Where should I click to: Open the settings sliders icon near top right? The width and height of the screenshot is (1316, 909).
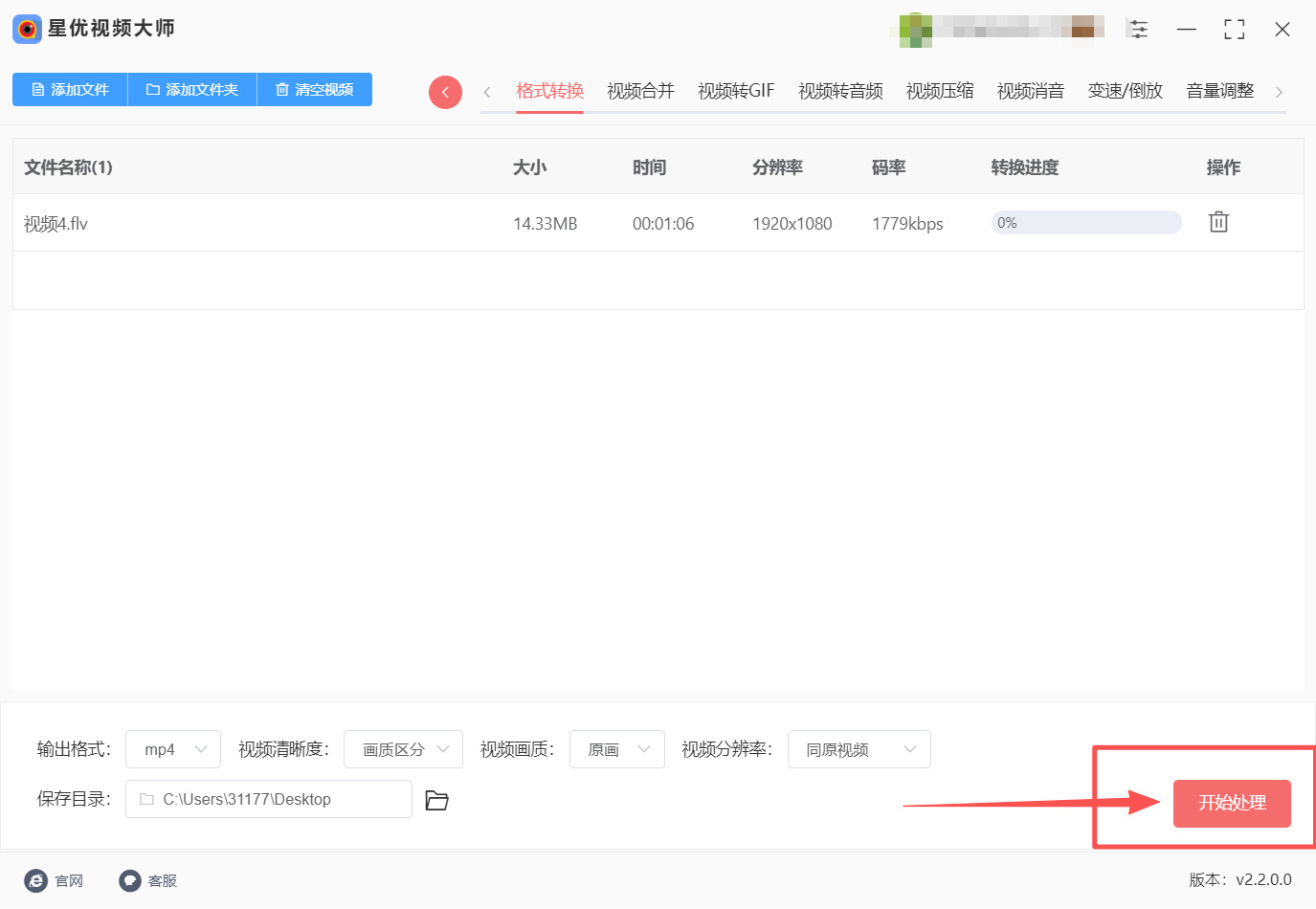tap(1138, 29)
